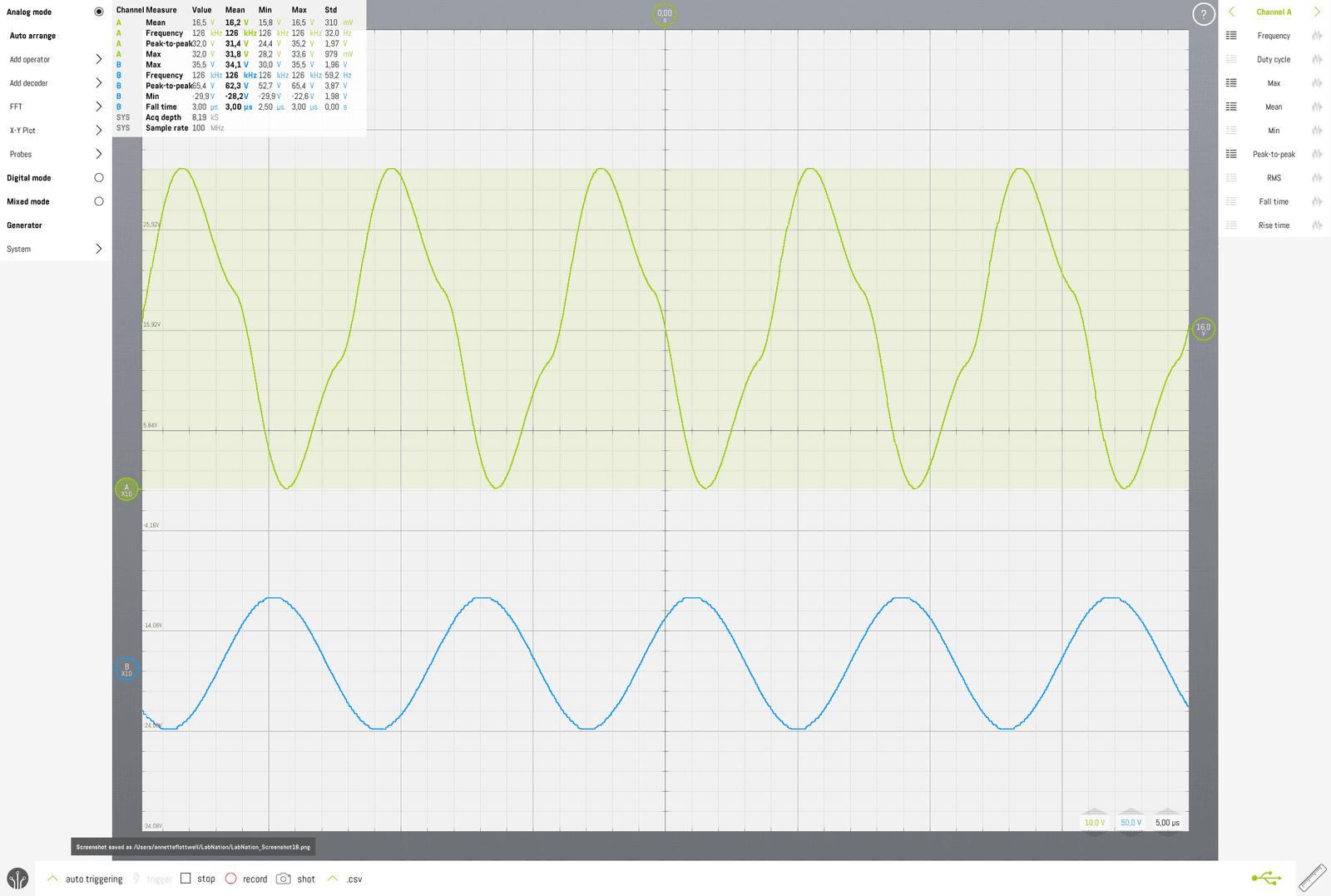Click the USB connection status icon
This screenshot has width=1331, height=896.
click(x=1266, y=878)
